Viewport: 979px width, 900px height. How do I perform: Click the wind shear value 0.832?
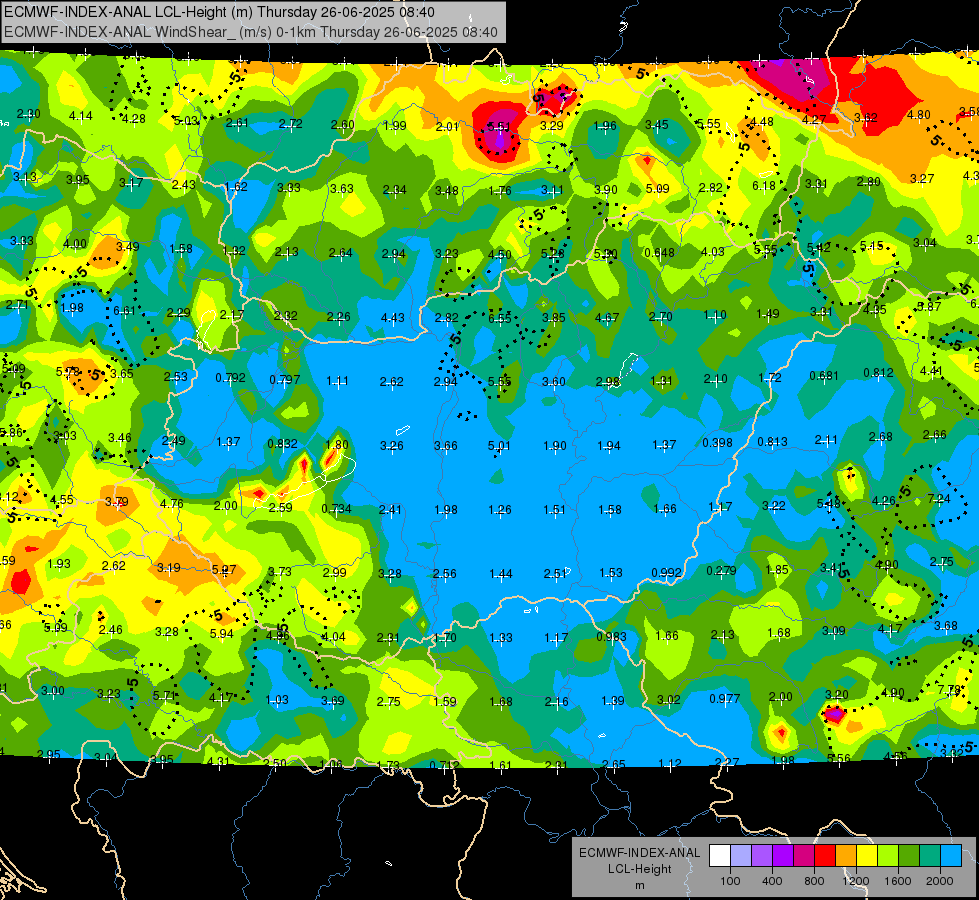282,443
